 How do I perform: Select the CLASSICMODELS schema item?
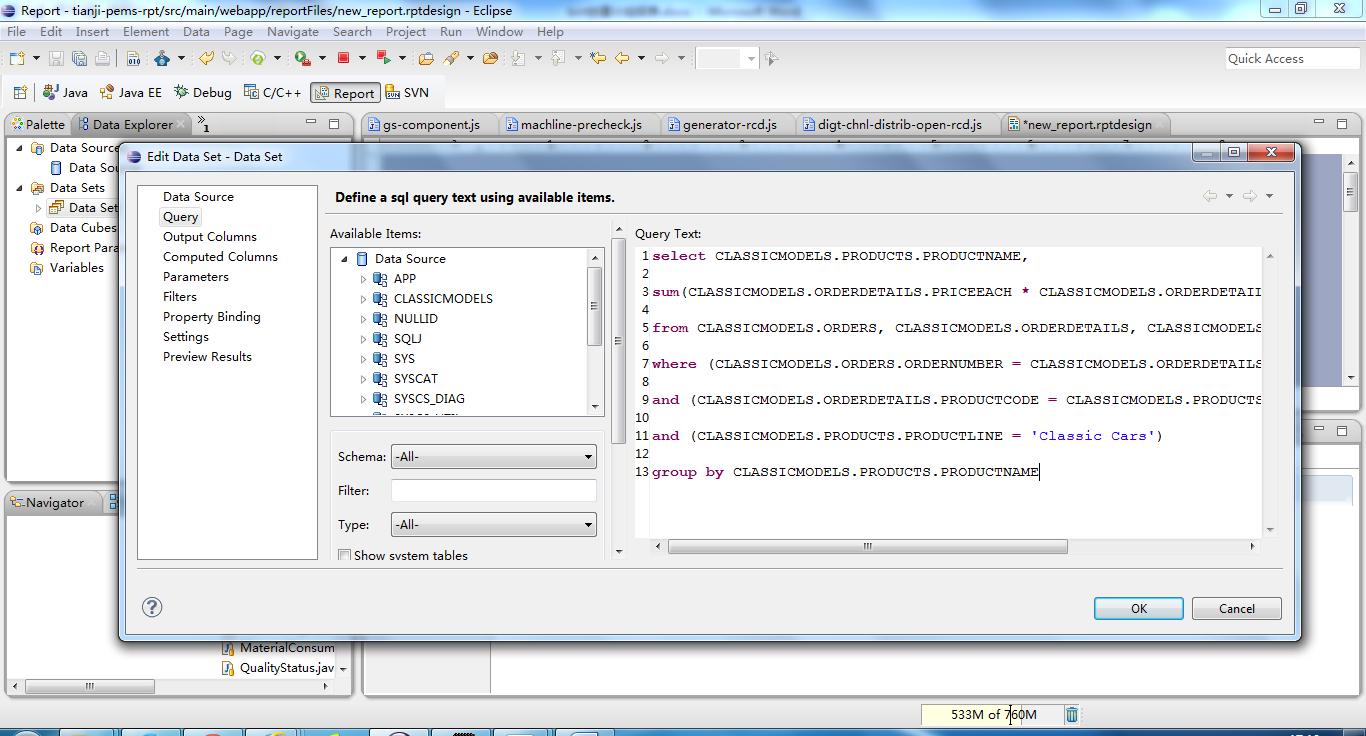pyautogui.click(x=443, y=298)
